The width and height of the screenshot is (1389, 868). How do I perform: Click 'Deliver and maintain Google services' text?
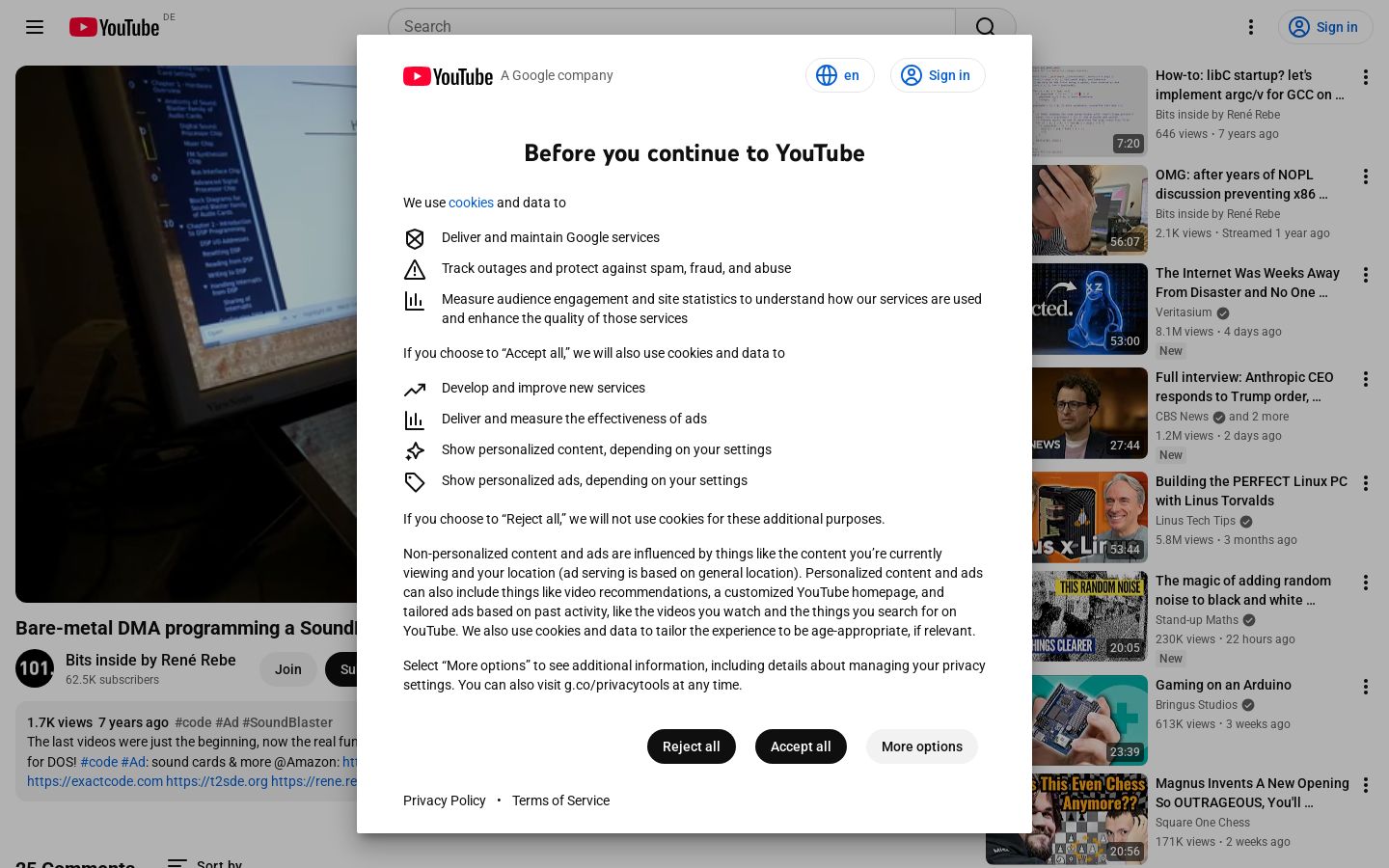pos(551,237)
